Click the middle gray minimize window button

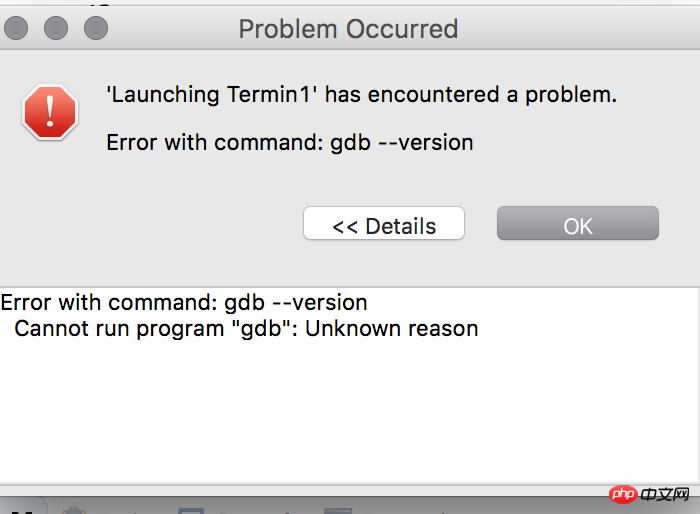(x=56, y=28)
